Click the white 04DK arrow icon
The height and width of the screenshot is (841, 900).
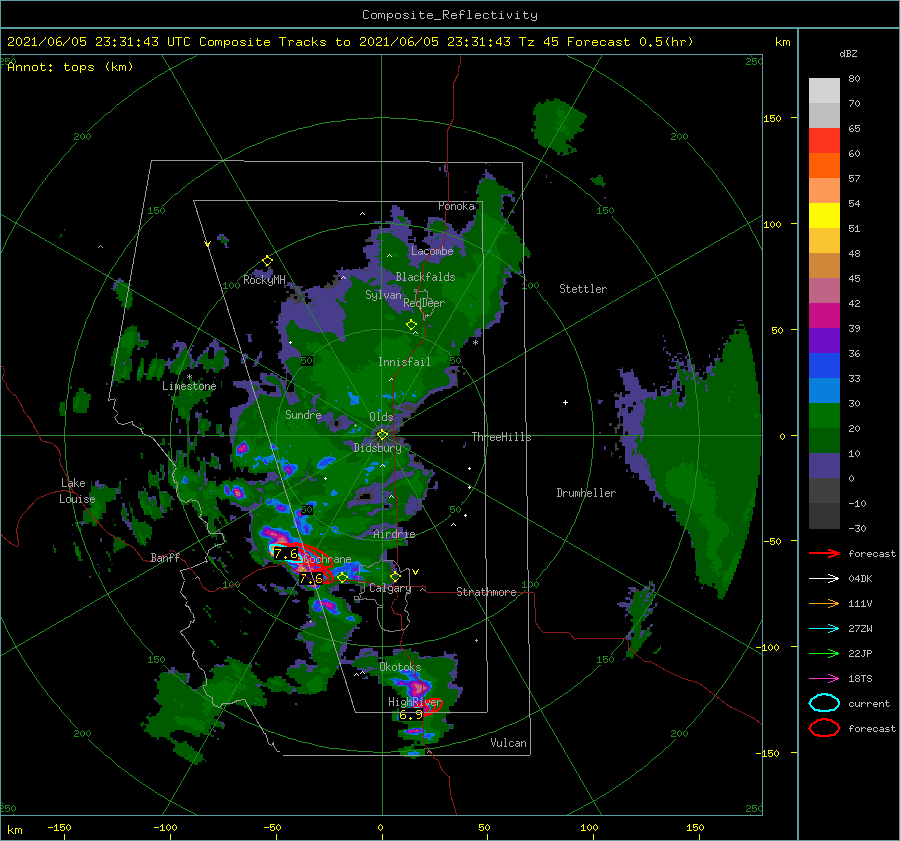pyautogui.click(x=824, y=579)
